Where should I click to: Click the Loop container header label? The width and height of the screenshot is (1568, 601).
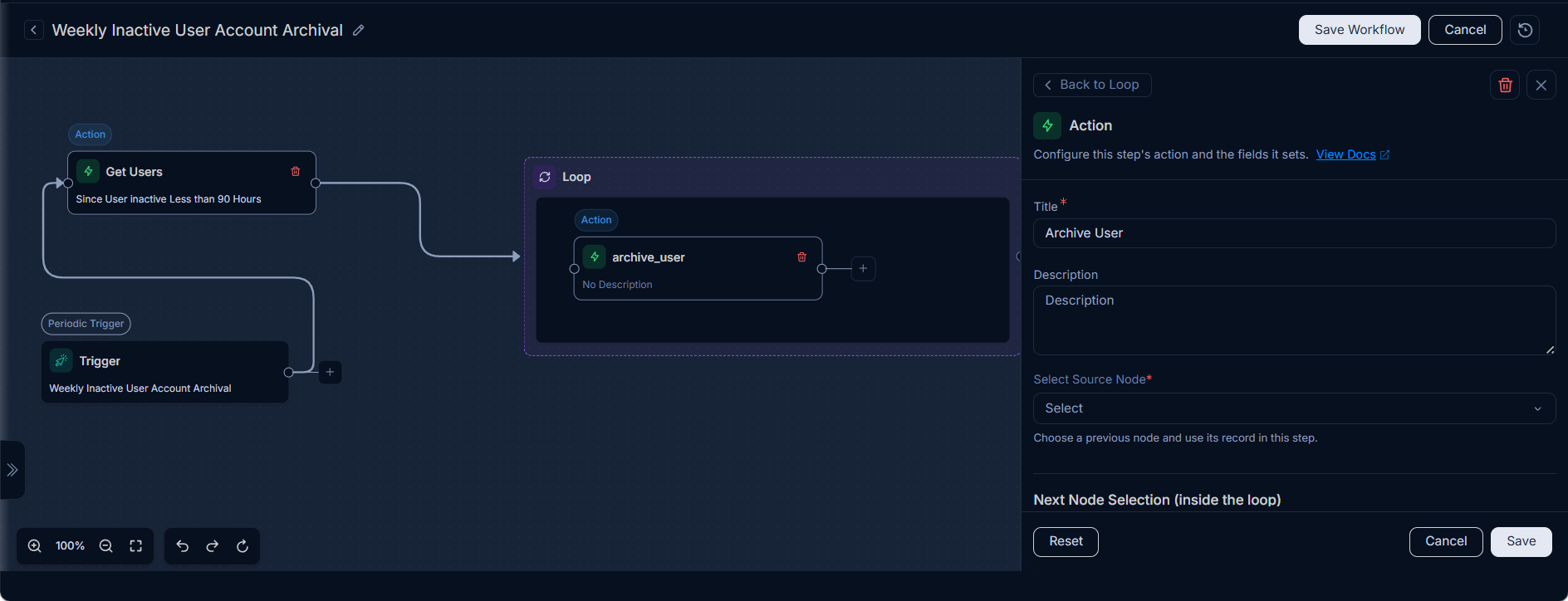(x=576, y=177)
